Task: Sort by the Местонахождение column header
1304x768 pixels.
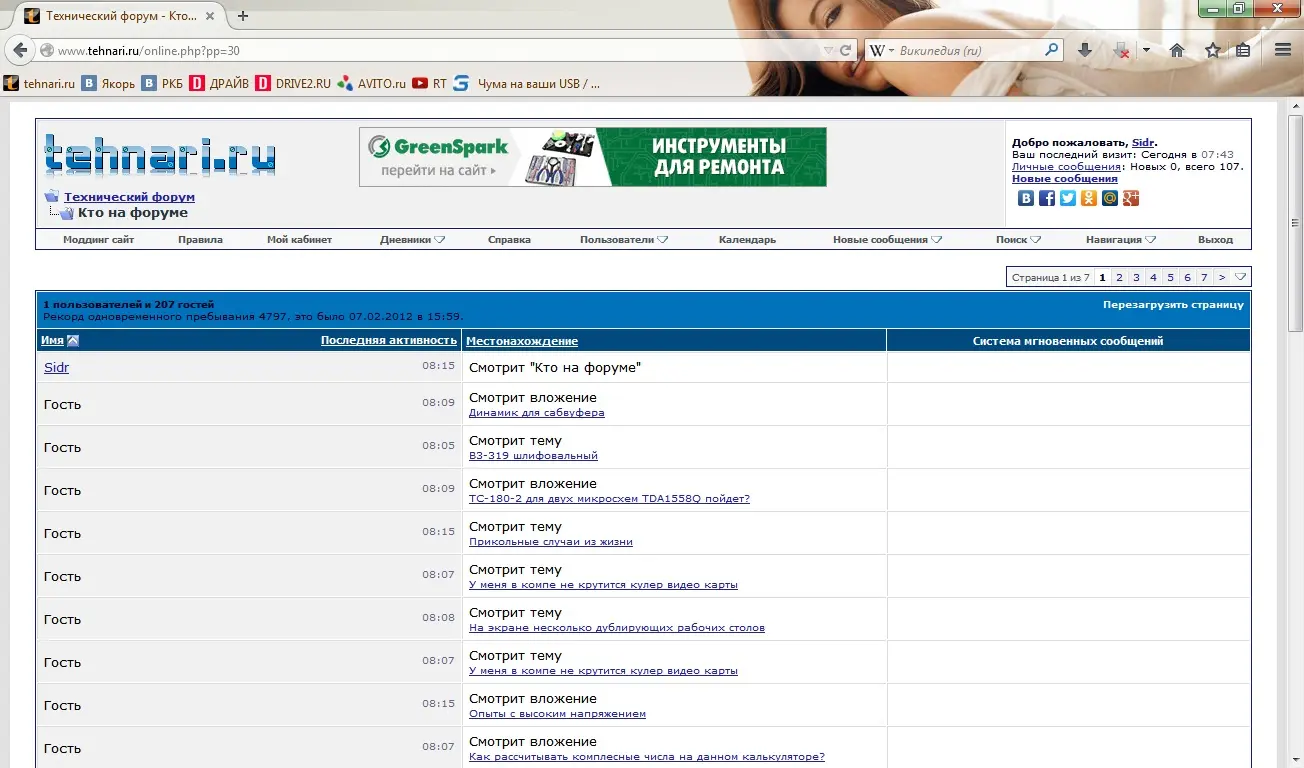Action: click(x=522, y=341)
